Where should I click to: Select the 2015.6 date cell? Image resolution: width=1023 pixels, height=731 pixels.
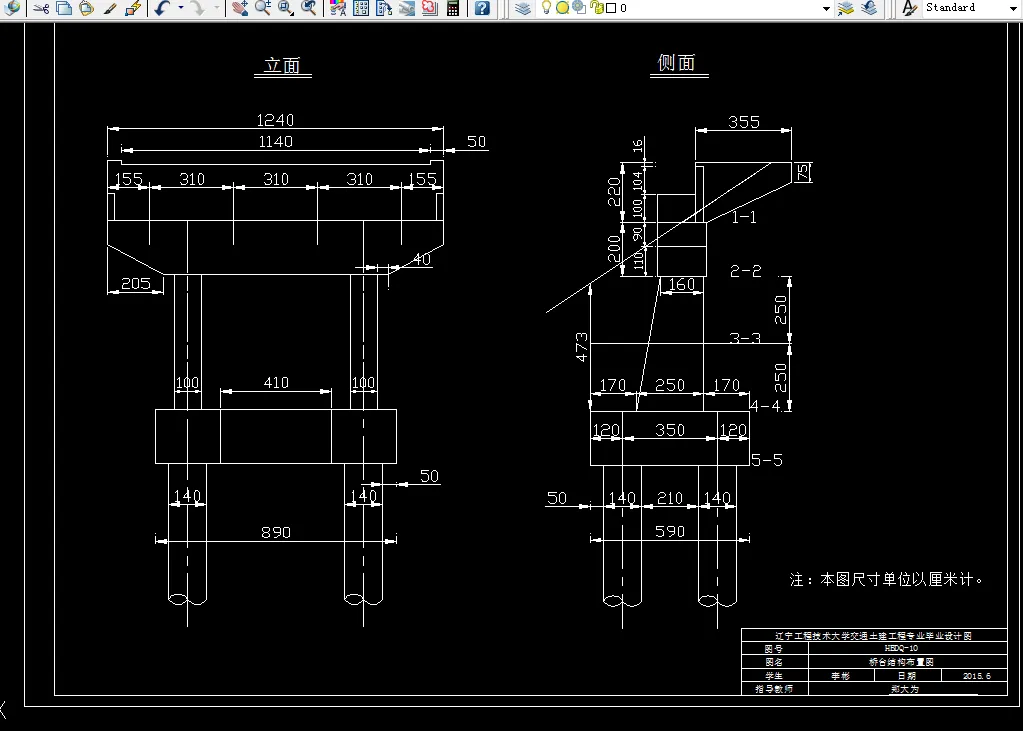[977, 676]
